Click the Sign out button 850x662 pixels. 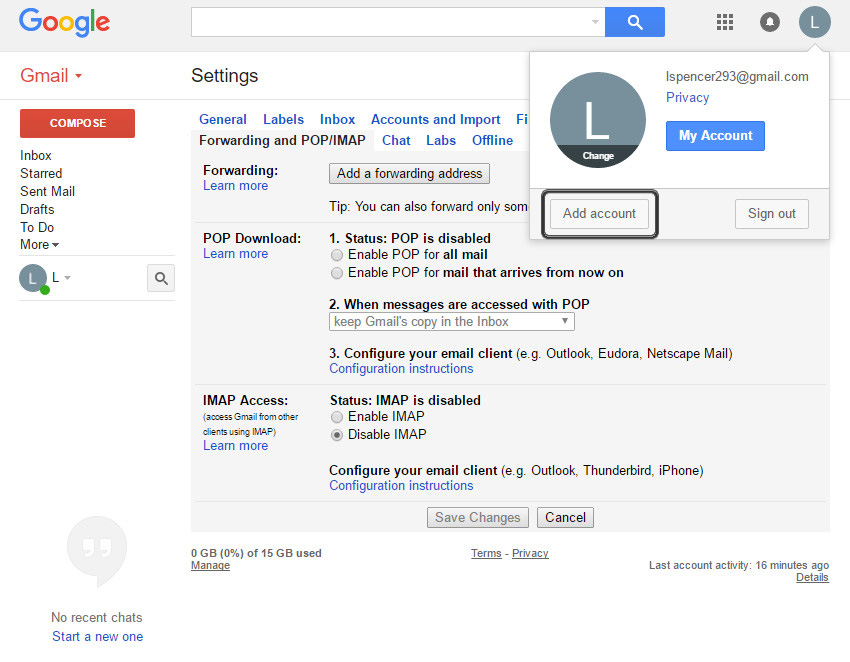[x=771, y=214]
